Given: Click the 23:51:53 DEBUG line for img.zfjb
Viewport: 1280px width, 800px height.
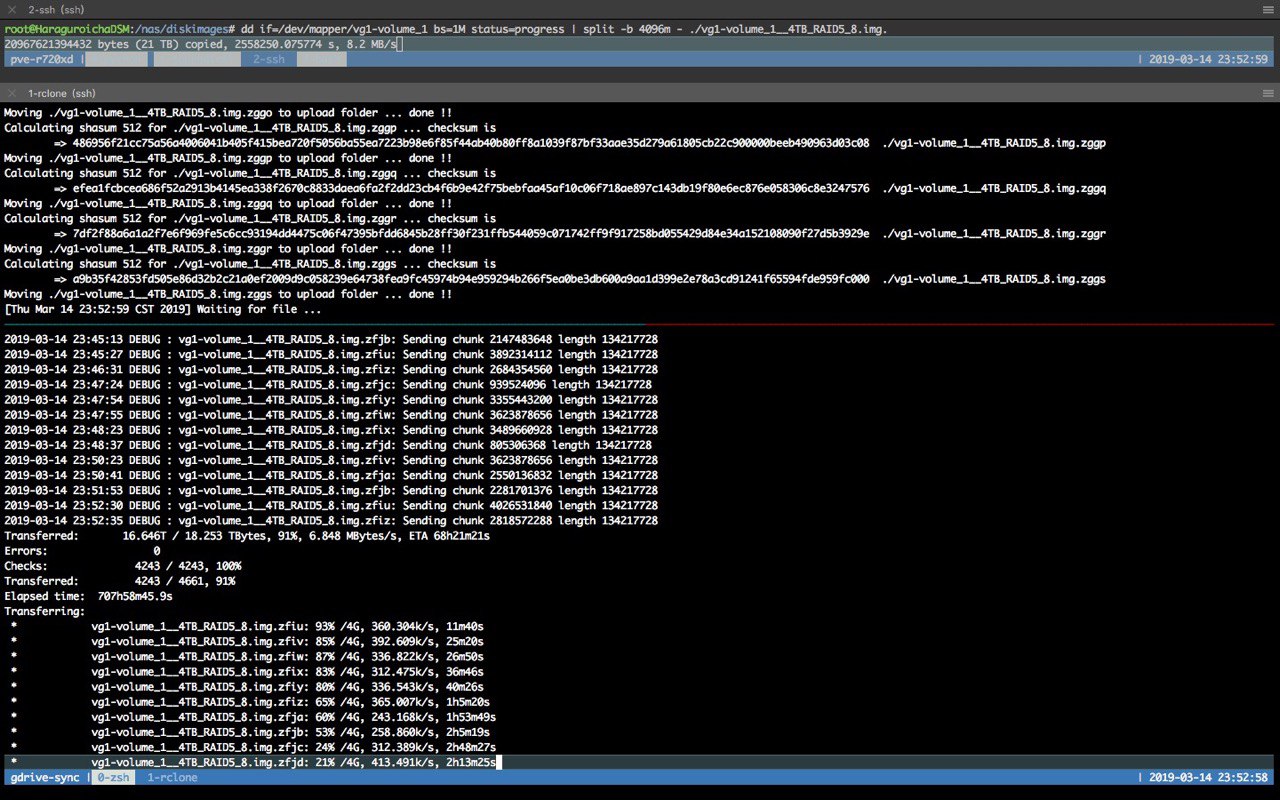Looking at the screenshot, I should pos(331,490).
